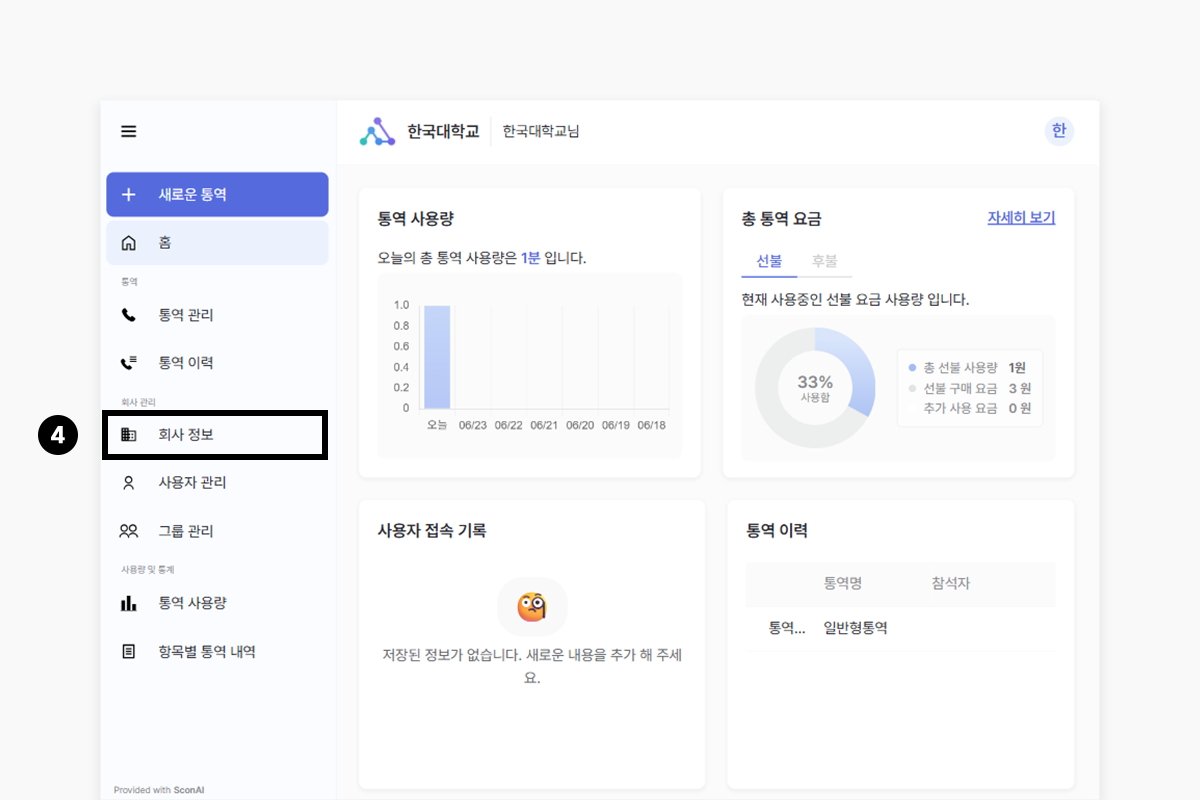Click the 참석자 column header
The height and width of the screenshot is (800, 1200).
950,583
